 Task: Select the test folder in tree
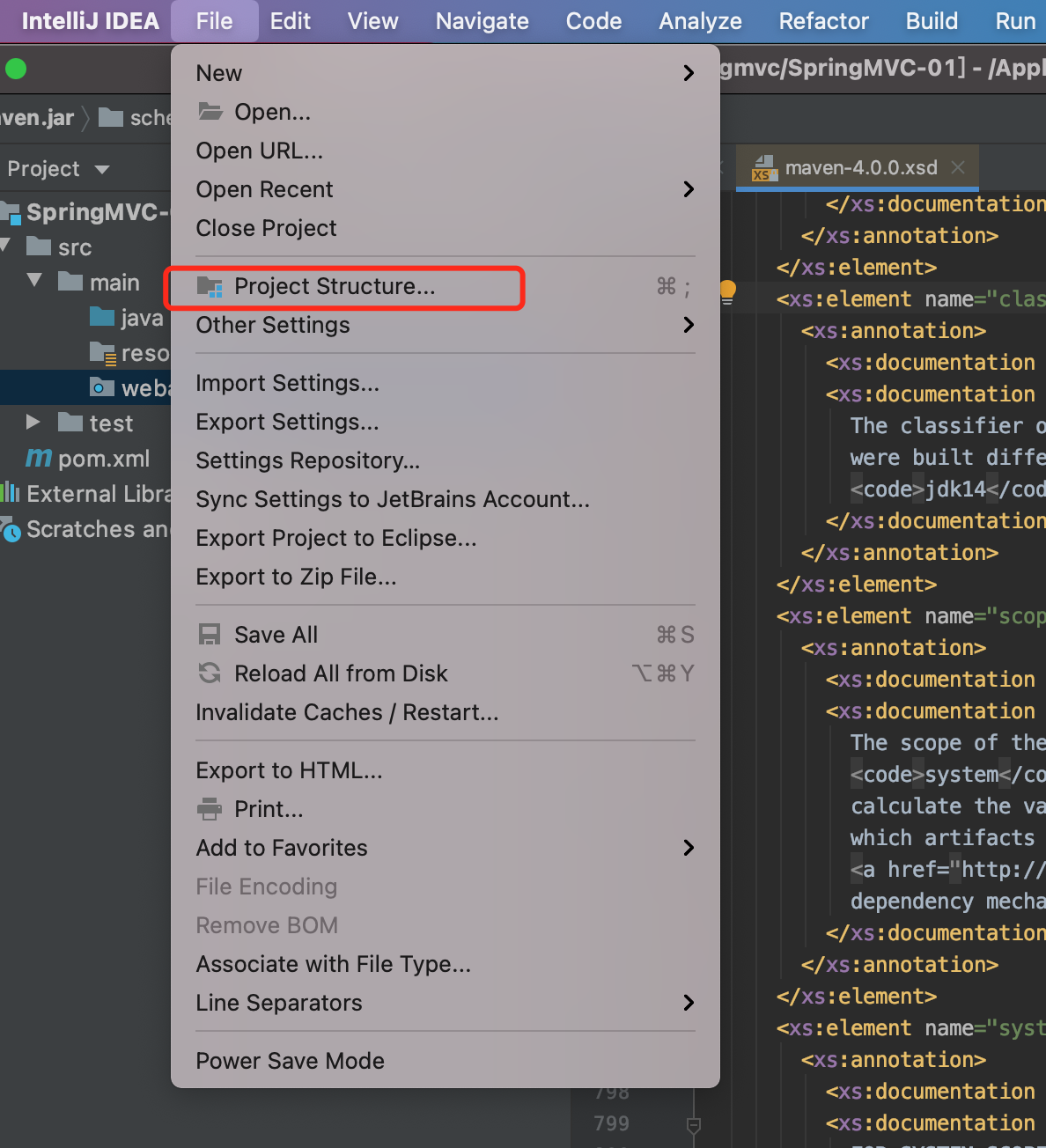(x=111, y=423)
